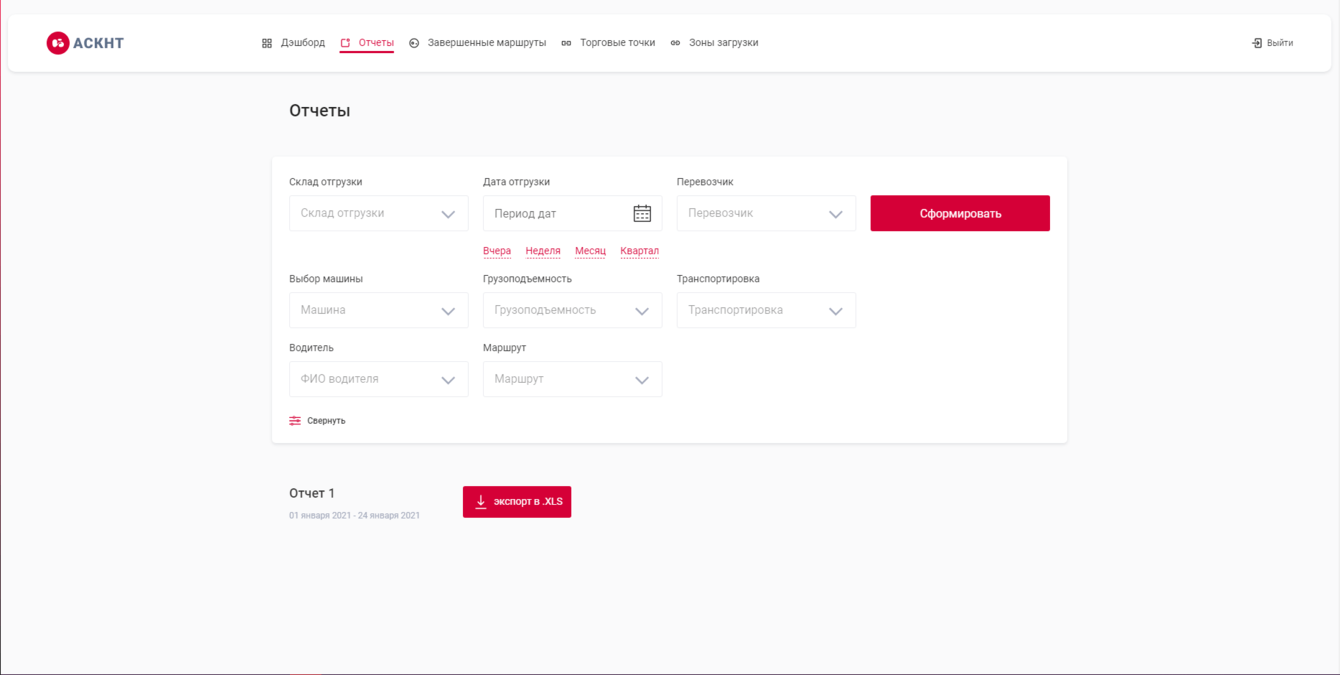Click the filter icon next to Свернуть
1340x675 pixels.
294,420
